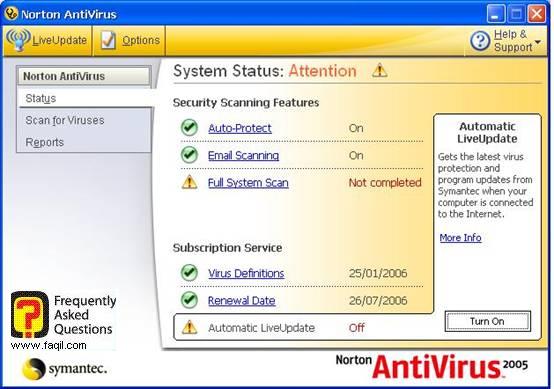Click the Subscription Service heading
554x389 pixels.
[x=227, y=248]
